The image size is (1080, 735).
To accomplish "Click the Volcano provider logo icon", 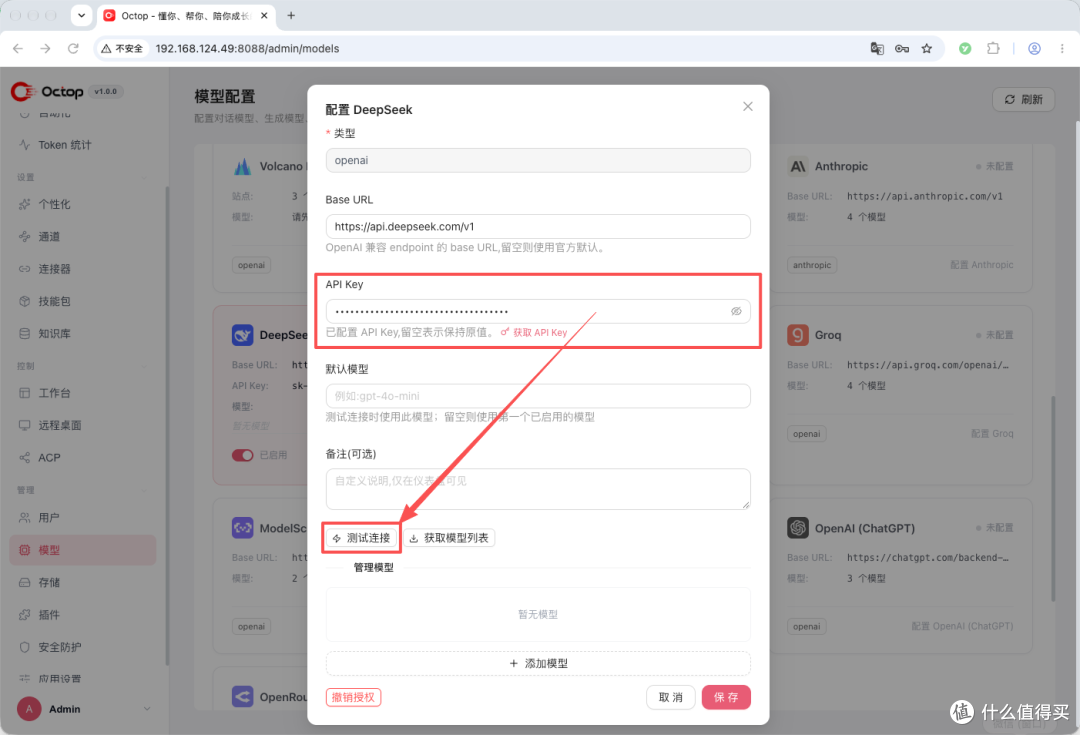I will pos(242,166).
